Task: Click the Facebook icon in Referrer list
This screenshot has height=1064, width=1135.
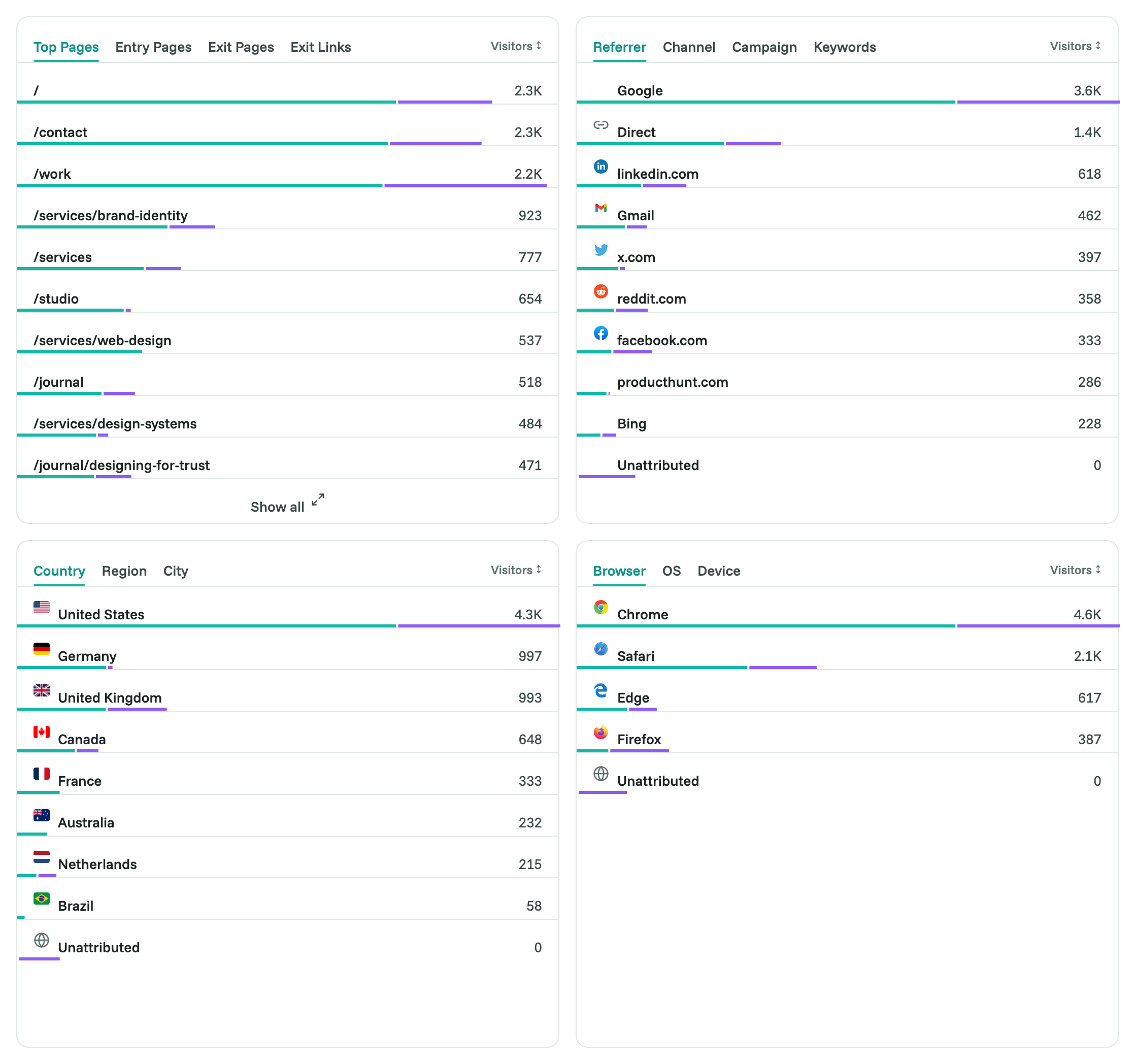Action: tap(600, 333)
